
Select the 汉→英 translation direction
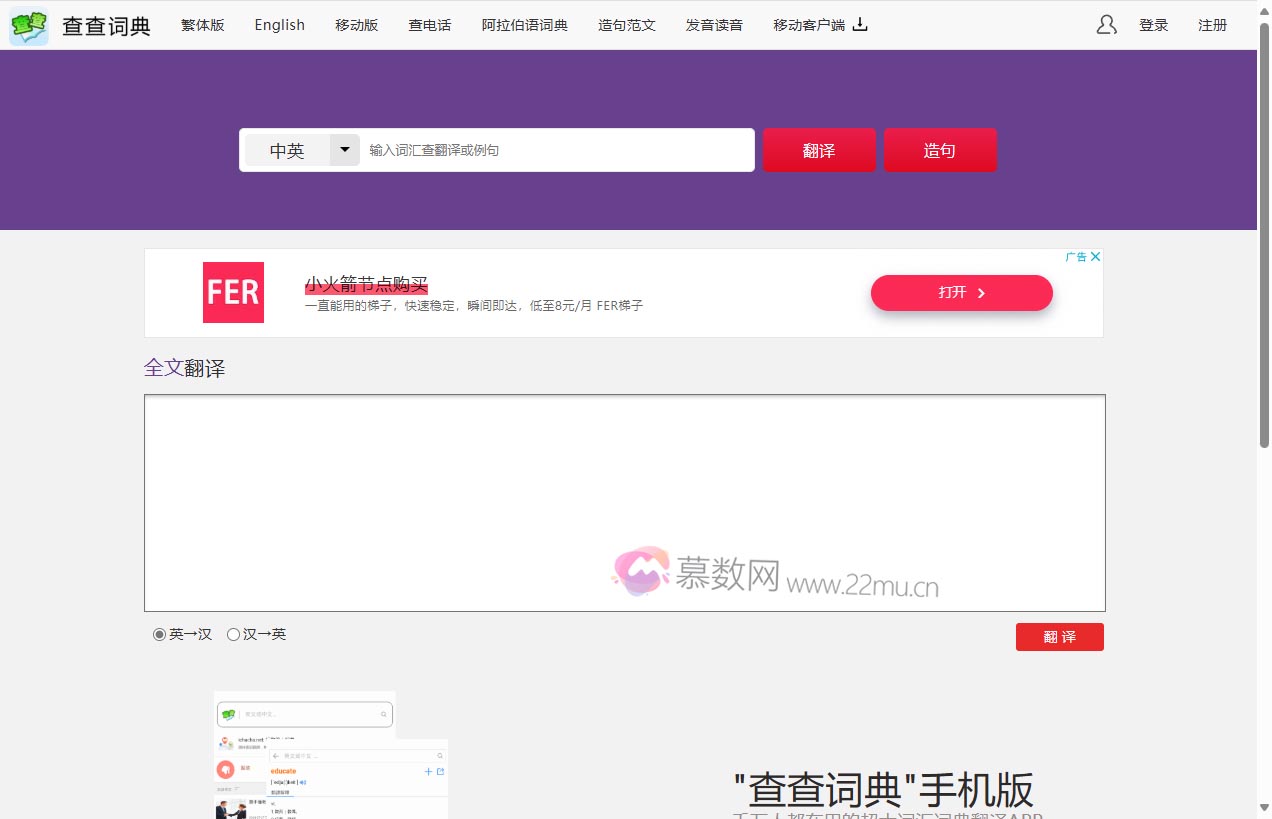233,634
